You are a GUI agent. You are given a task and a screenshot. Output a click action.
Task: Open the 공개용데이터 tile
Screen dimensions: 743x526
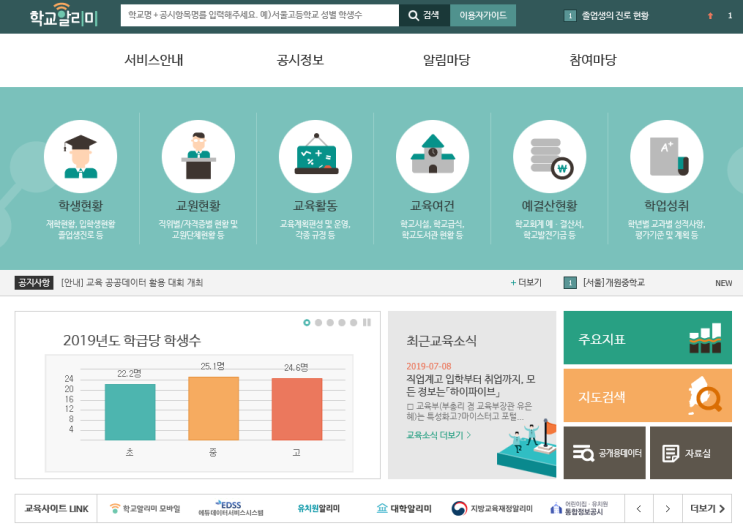pos(604,453)
